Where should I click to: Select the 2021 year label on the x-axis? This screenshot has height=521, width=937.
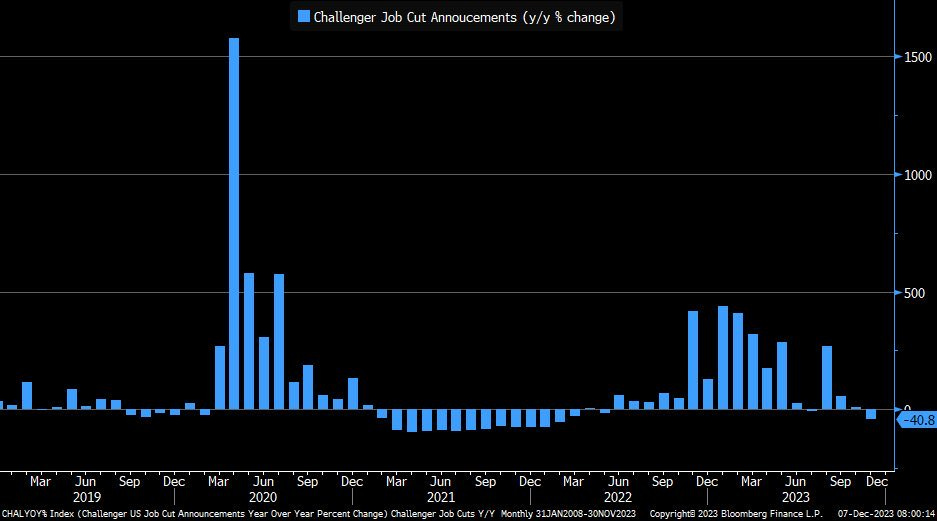pos(440,497)
